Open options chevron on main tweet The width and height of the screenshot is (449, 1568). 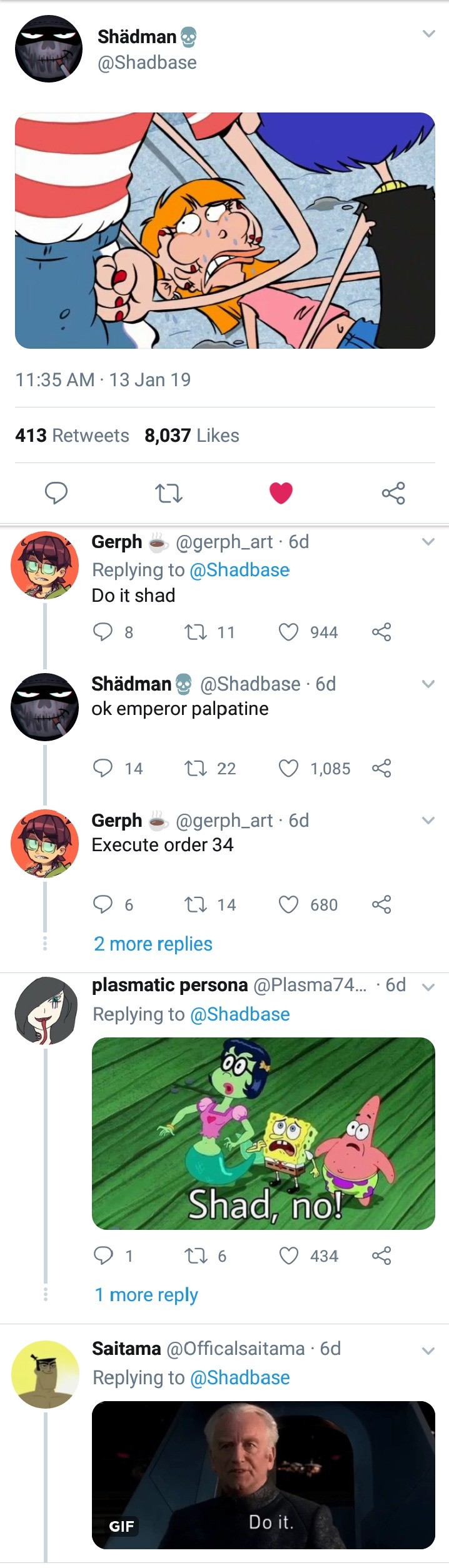(428, 34)
